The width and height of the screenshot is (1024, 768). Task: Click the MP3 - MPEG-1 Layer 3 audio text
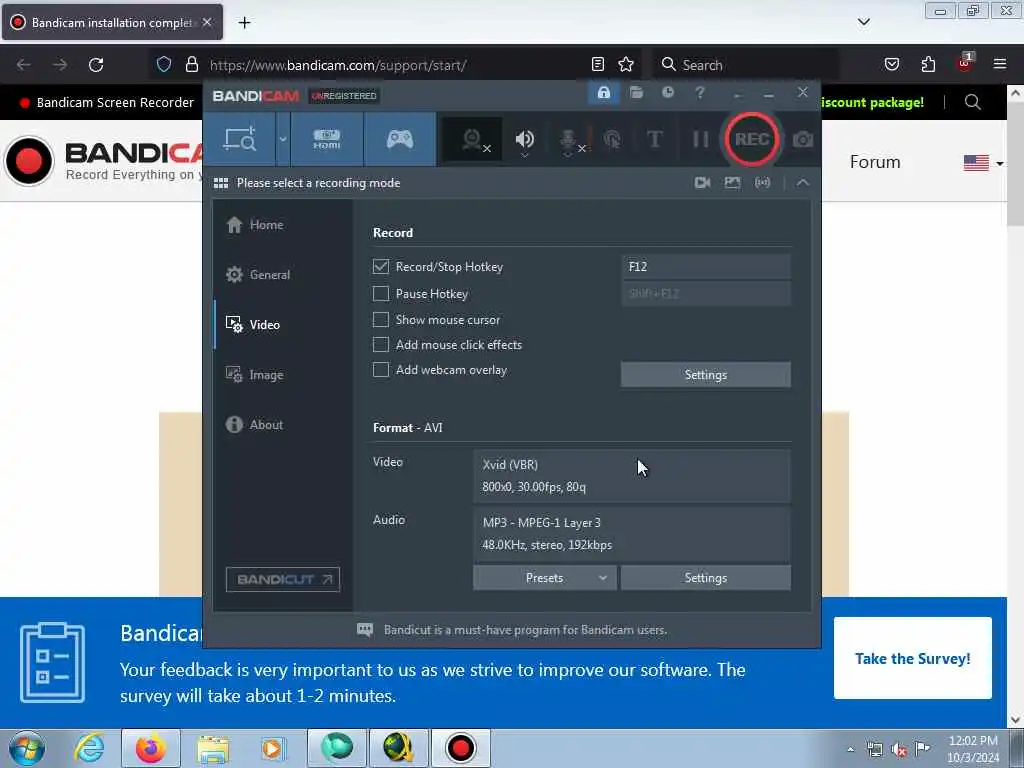tap(541, 522)
